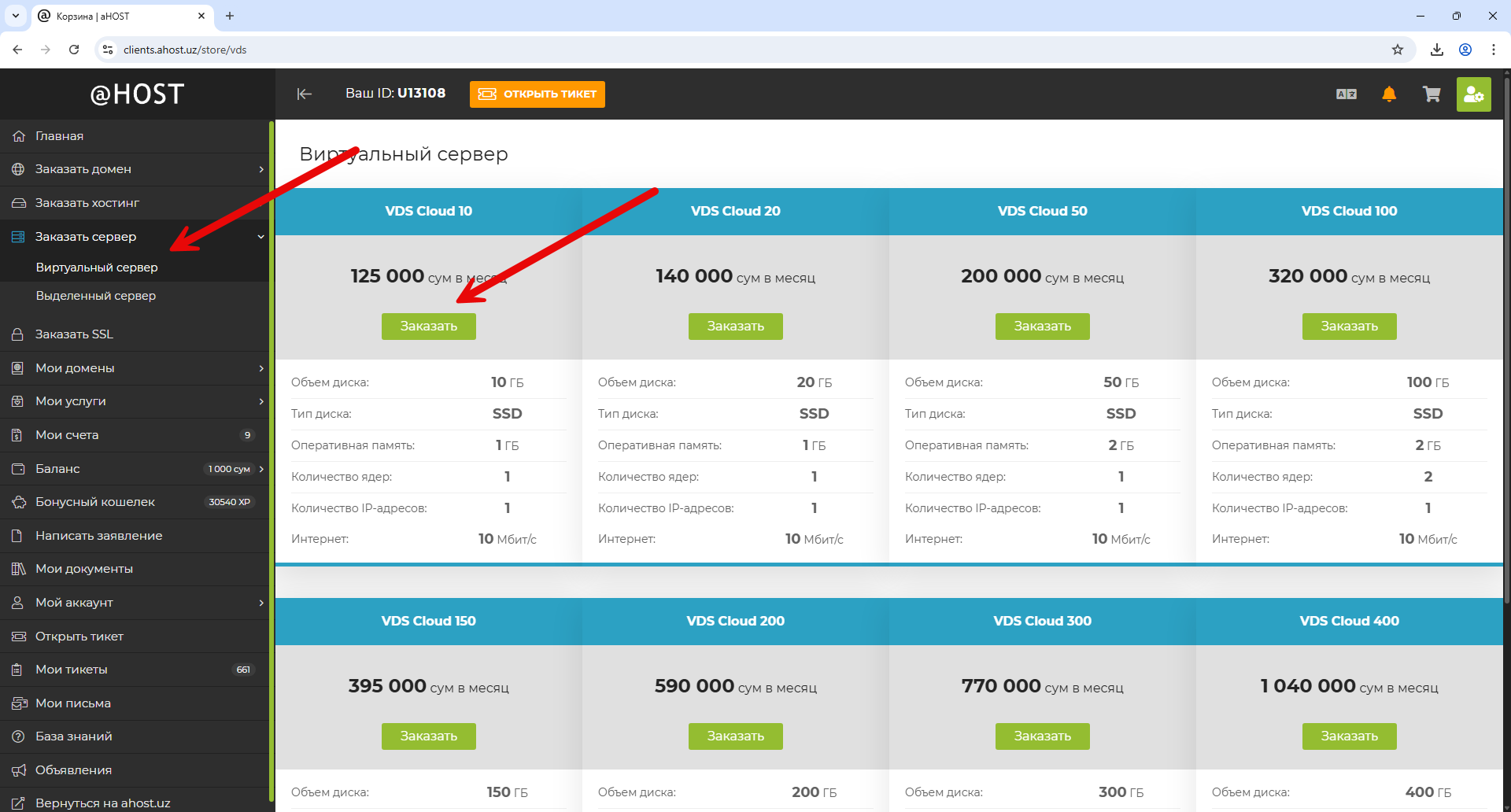
Task: Open the browser tab search dropdown
Action: coord(15,16)
